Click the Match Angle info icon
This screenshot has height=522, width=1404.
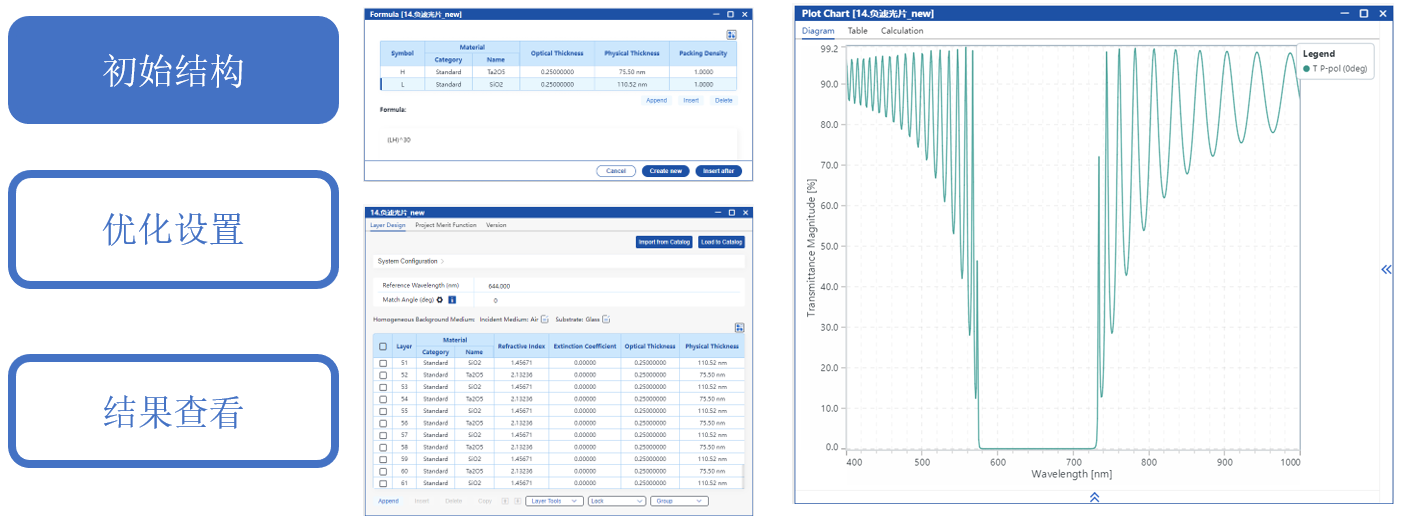click(452, 300)
